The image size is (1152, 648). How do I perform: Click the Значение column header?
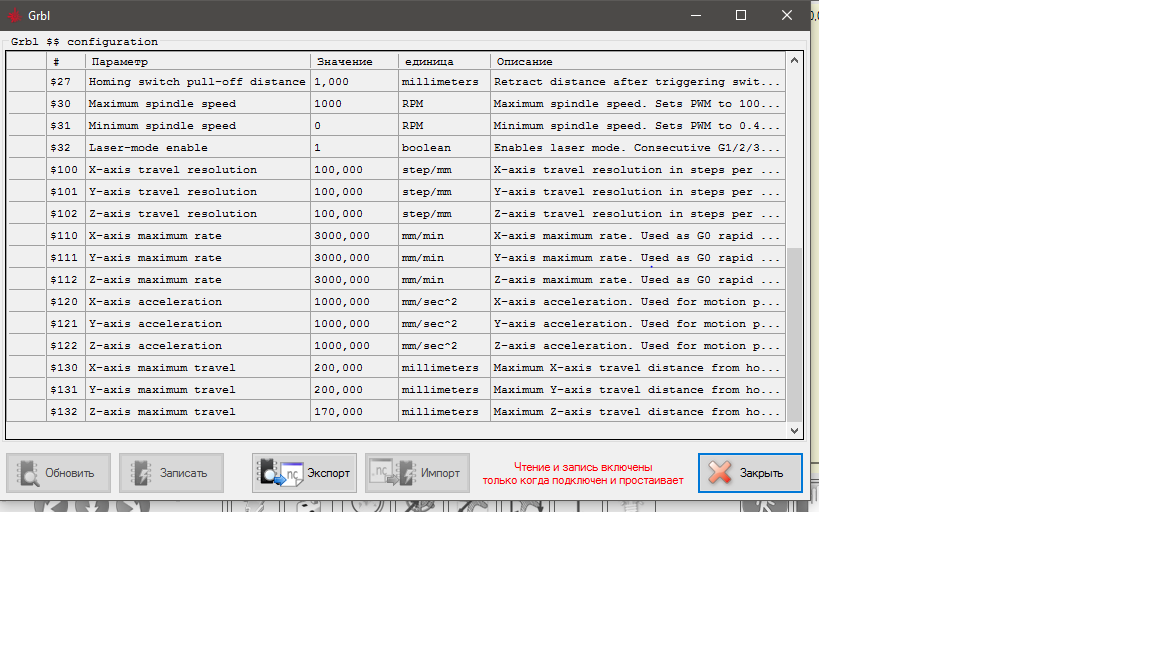tap(354, 62)
